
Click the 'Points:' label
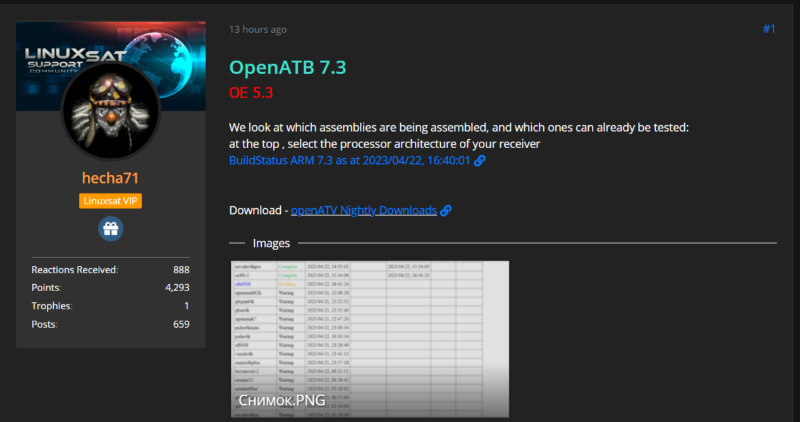coord(46,287)
